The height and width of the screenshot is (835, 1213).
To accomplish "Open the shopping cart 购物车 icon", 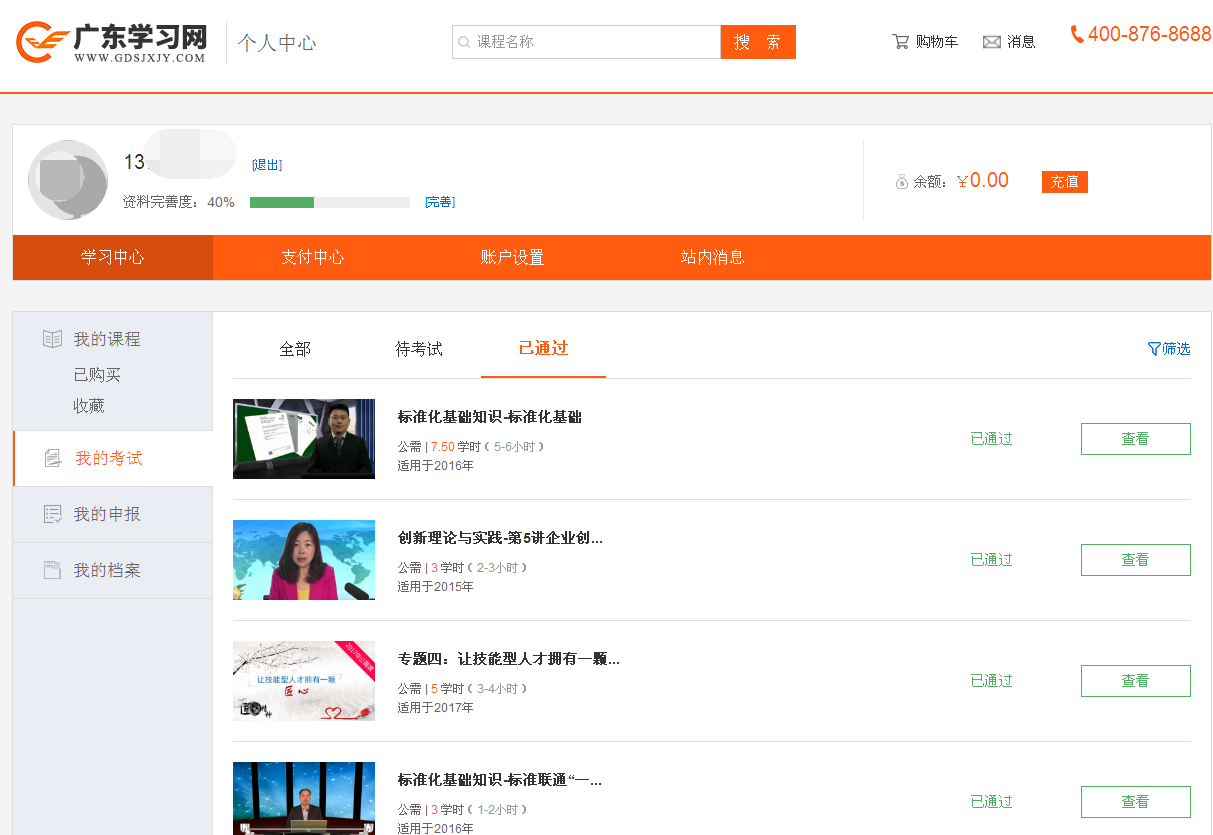I will (x=900, y=42).
